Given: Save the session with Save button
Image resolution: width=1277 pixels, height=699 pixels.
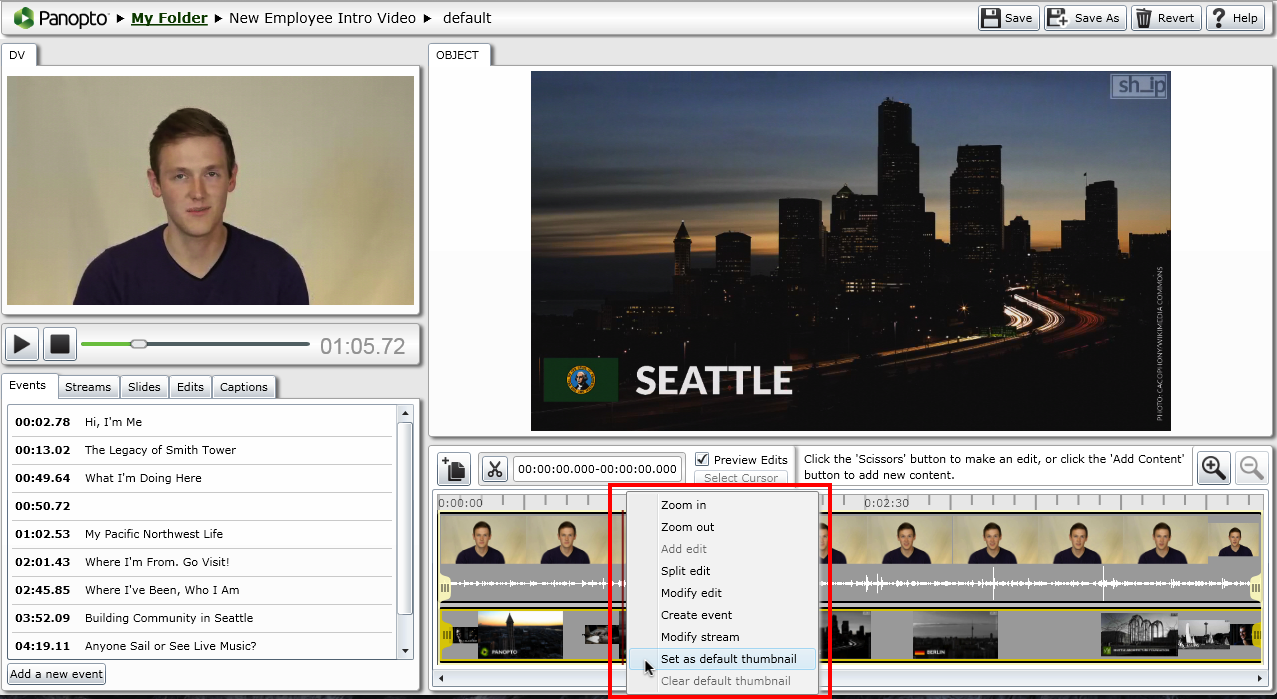Looking at the screenshot, I should coord(1008,18).
